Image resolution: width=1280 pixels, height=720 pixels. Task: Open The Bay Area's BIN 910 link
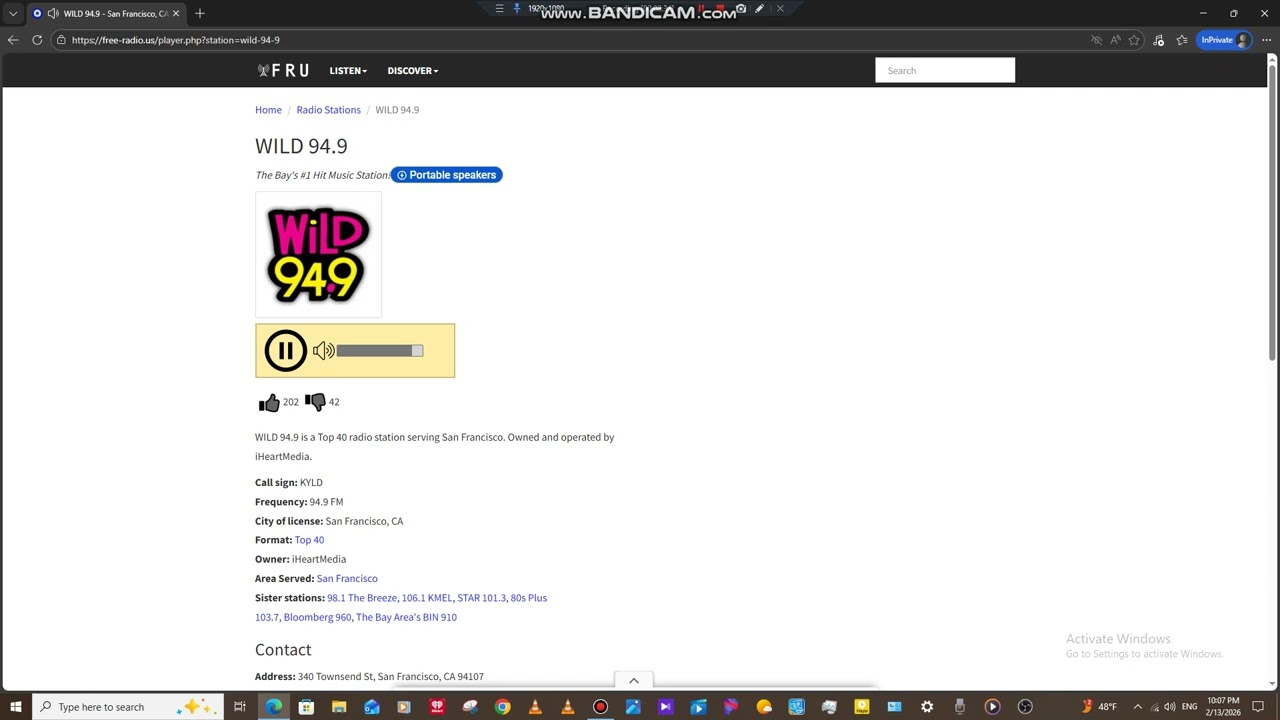(x=406, y=617)
